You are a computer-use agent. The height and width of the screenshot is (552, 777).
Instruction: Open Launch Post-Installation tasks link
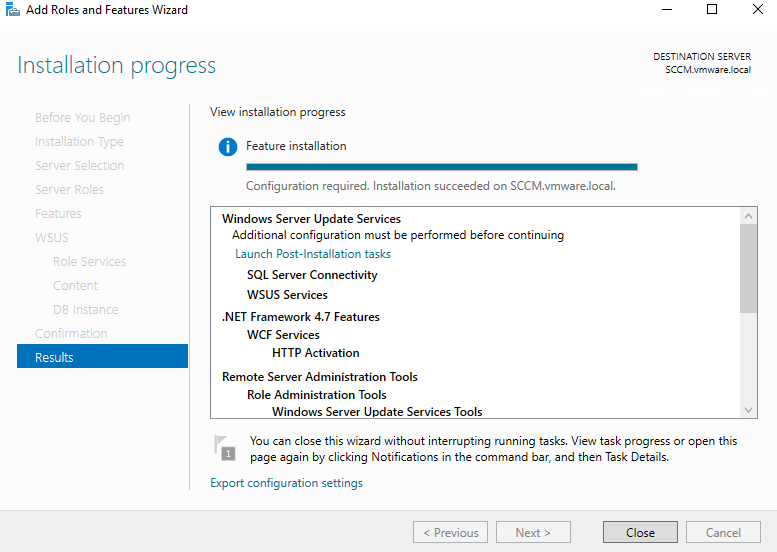[x=312, y=254]
